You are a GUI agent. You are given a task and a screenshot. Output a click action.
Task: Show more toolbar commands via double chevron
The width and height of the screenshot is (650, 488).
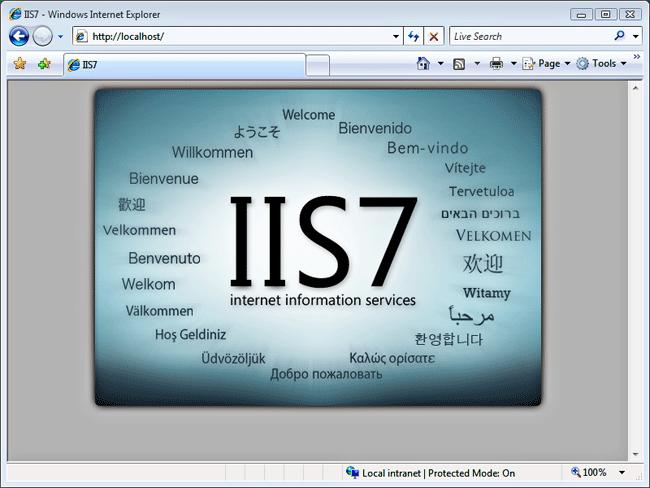637,56
